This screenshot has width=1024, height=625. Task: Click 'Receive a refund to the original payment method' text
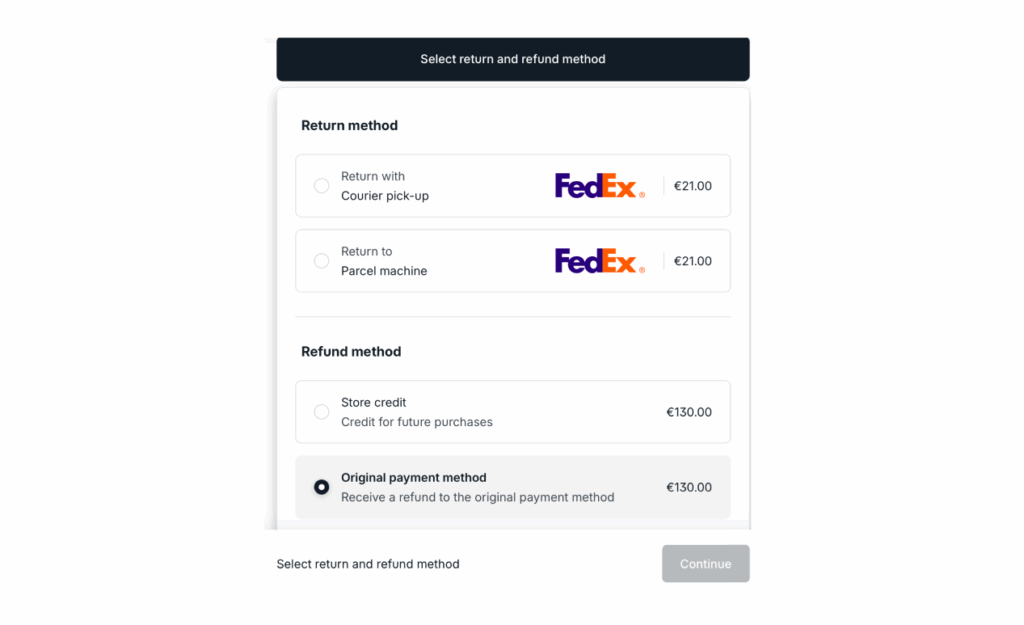coord(477,497)
